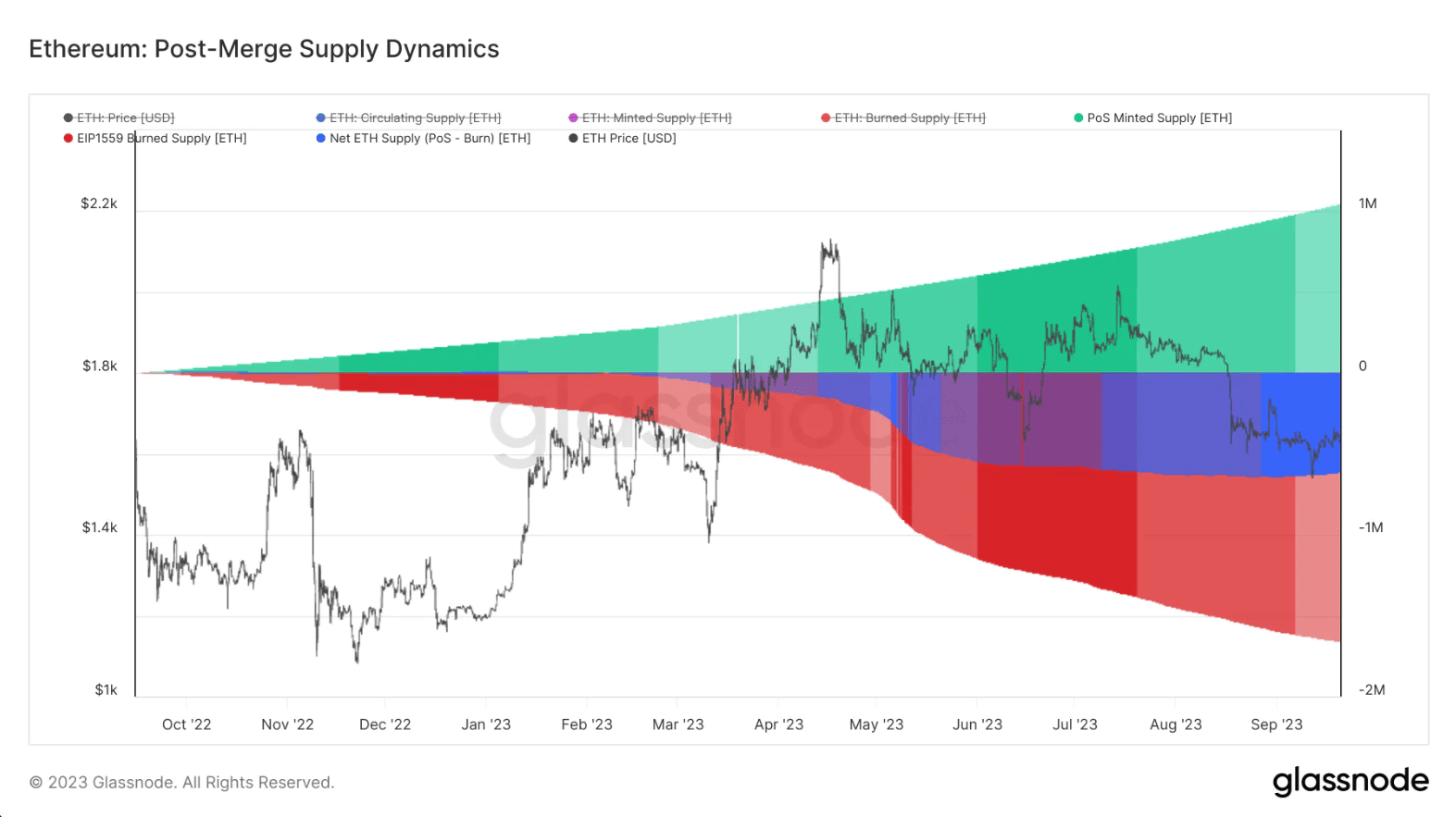The height and width of the screenshot is (817, 1456).
Task: Toggle EIP1559 Burned Supply [ETH] legend entry
Action: pyautogui.click(x=155, y=138)
